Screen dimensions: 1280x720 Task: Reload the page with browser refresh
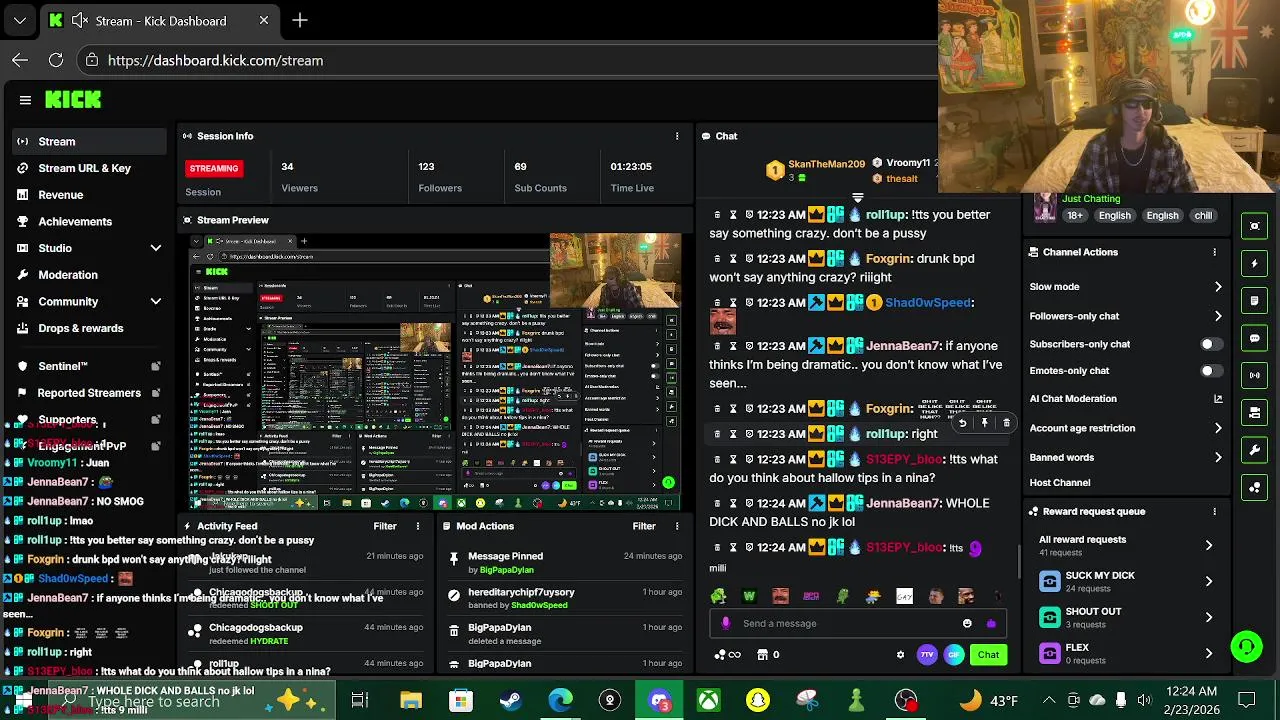click(x=56, y=60)
